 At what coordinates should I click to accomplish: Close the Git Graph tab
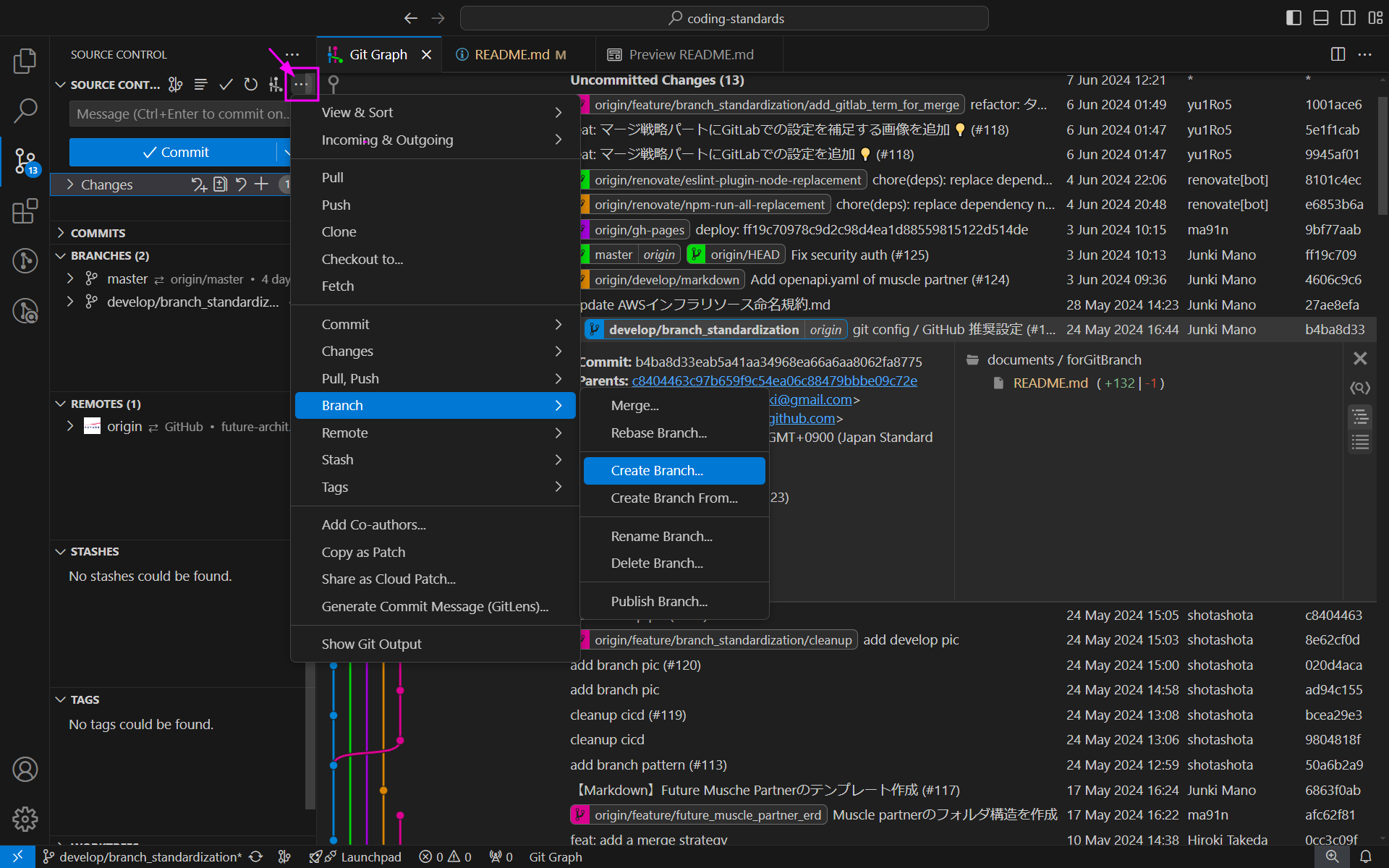[427, 54]
